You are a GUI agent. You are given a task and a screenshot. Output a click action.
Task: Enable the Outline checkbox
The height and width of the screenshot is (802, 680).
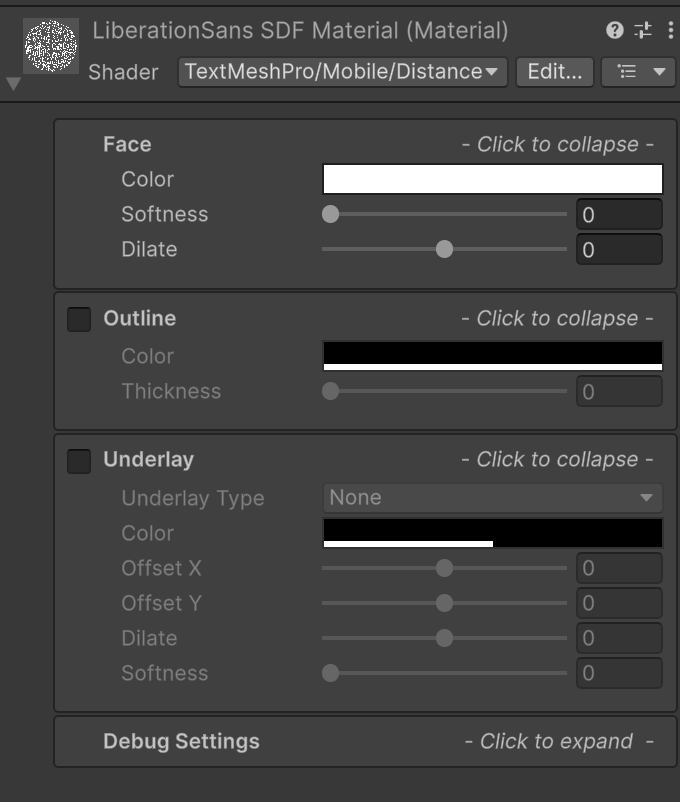[x=79, y=319]
